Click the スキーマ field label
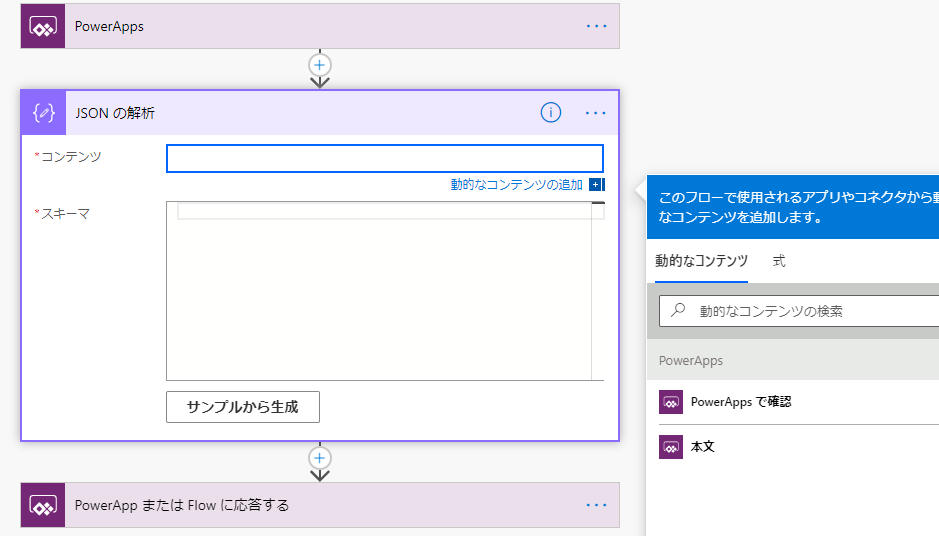This screenshot has height=536, width=939. pyautogui.click(x=65, y=214)
